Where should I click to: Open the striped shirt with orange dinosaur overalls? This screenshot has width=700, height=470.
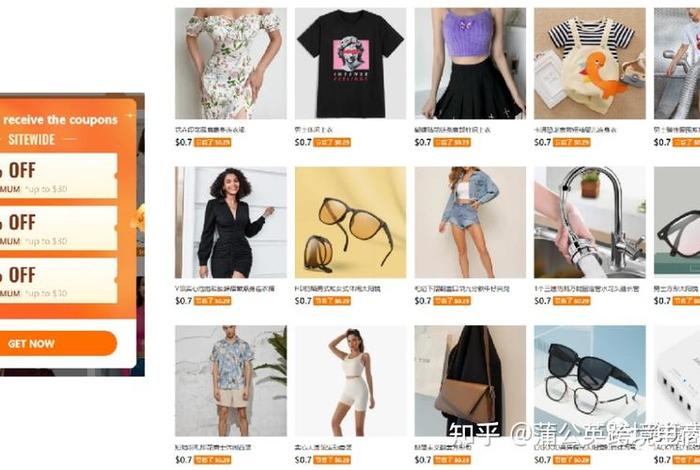pos(590,63)
